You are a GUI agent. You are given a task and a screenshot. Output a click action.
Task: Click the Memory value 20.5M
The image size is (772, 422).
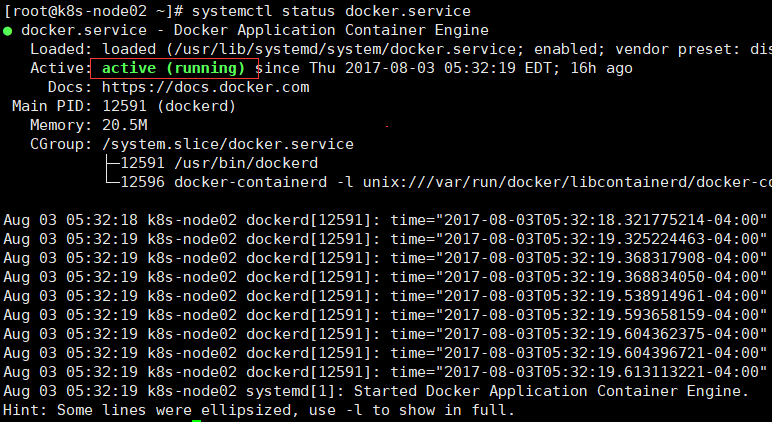[125, 125]
